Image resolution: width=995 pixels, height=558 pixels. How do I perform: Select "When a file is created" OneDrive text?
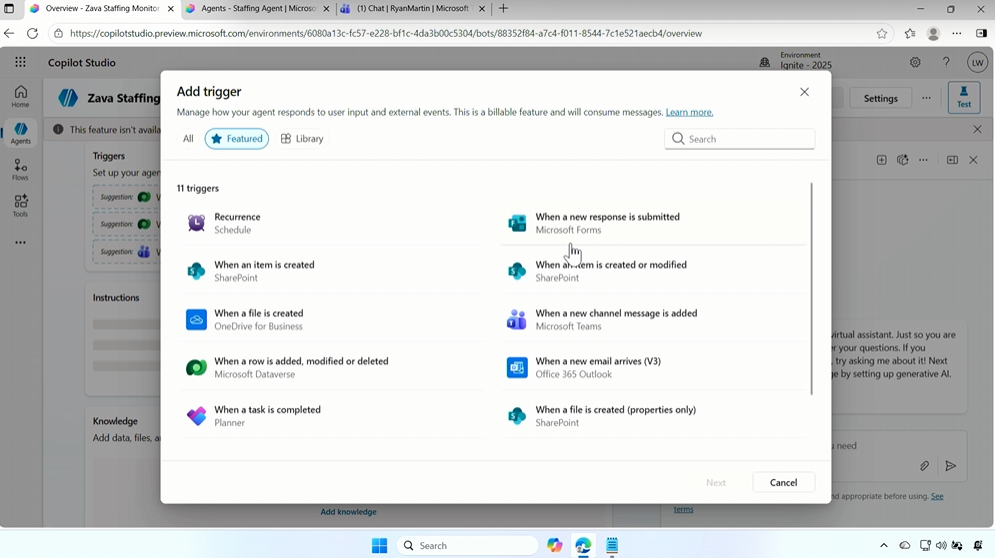pyautogui.click(x=259, y=313)
